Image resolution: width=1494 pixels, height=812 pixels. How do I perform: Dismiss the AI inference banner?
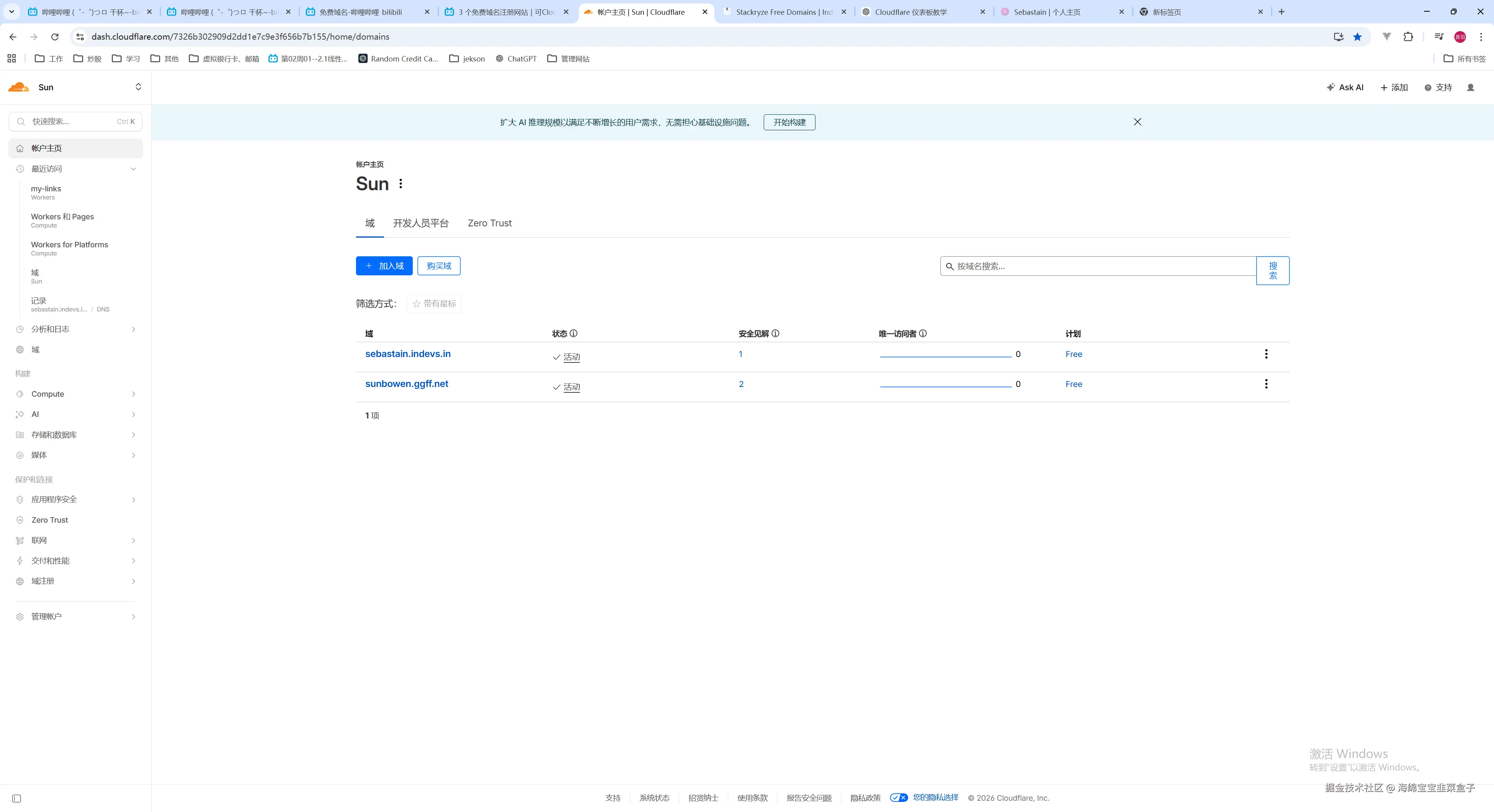click(x=1137, y=122)
